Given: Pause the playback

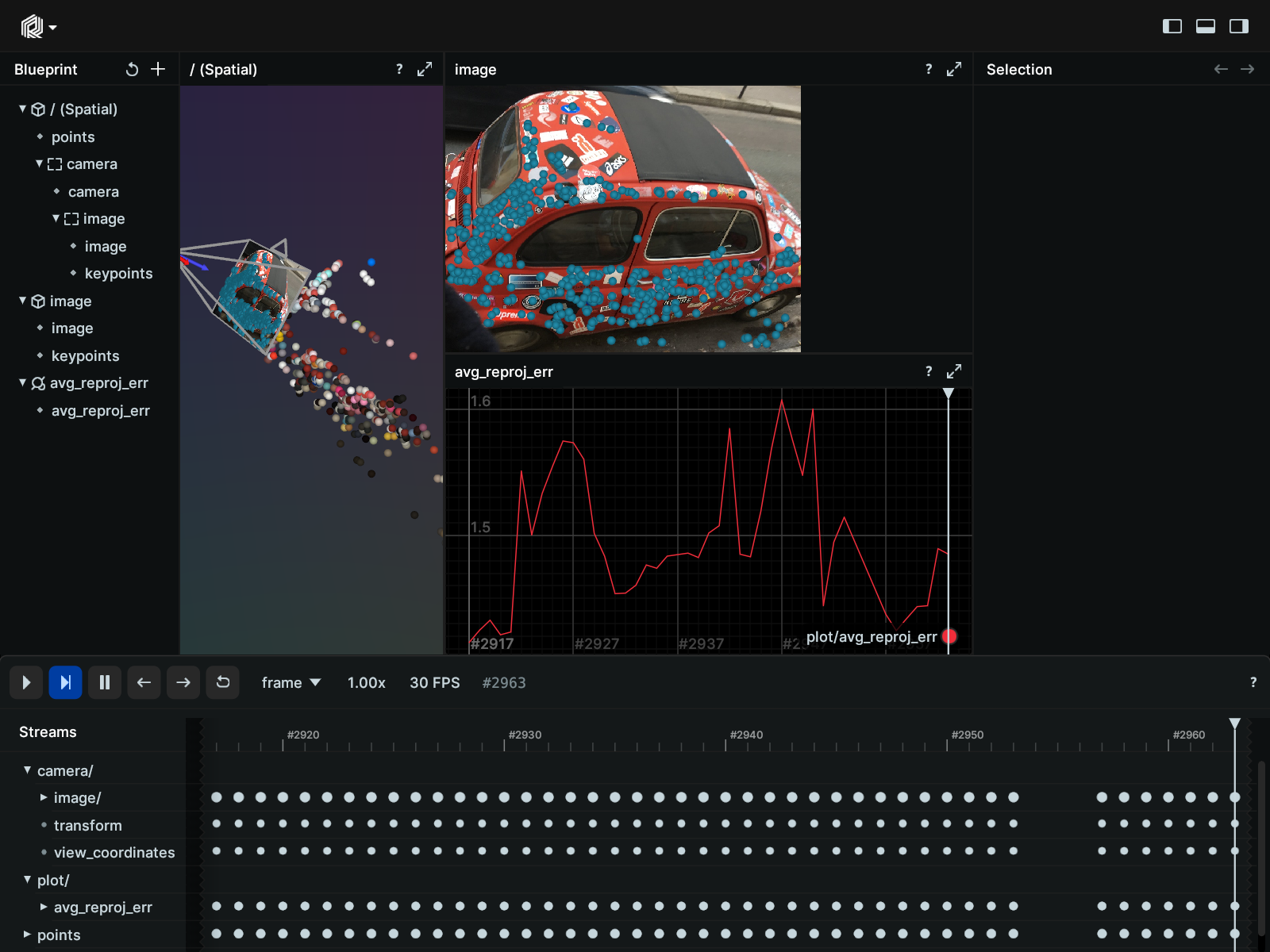Looking at the screenshot, I should [104, 682].
